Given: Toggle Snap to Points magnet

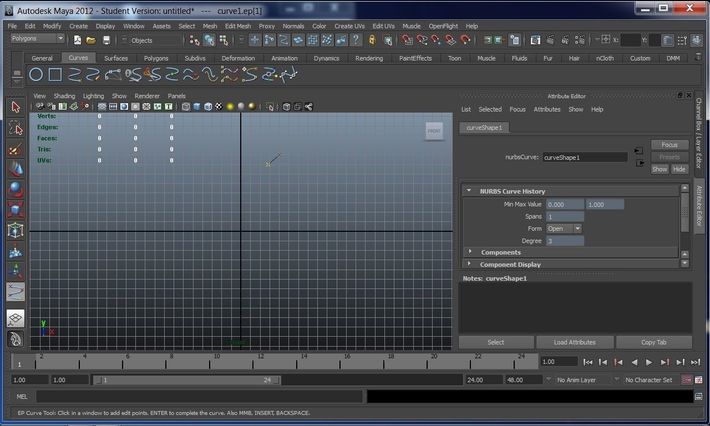Looking at the screenshot, I should point(436,40).
